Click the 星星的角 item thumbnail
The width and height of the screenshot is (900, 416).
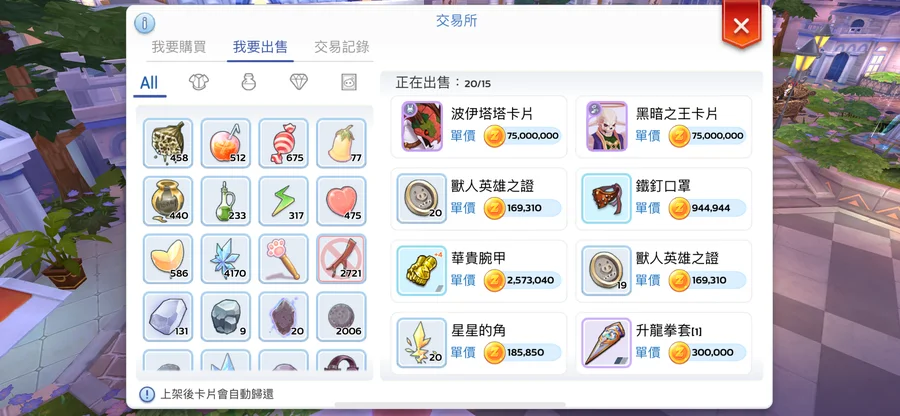421,343
